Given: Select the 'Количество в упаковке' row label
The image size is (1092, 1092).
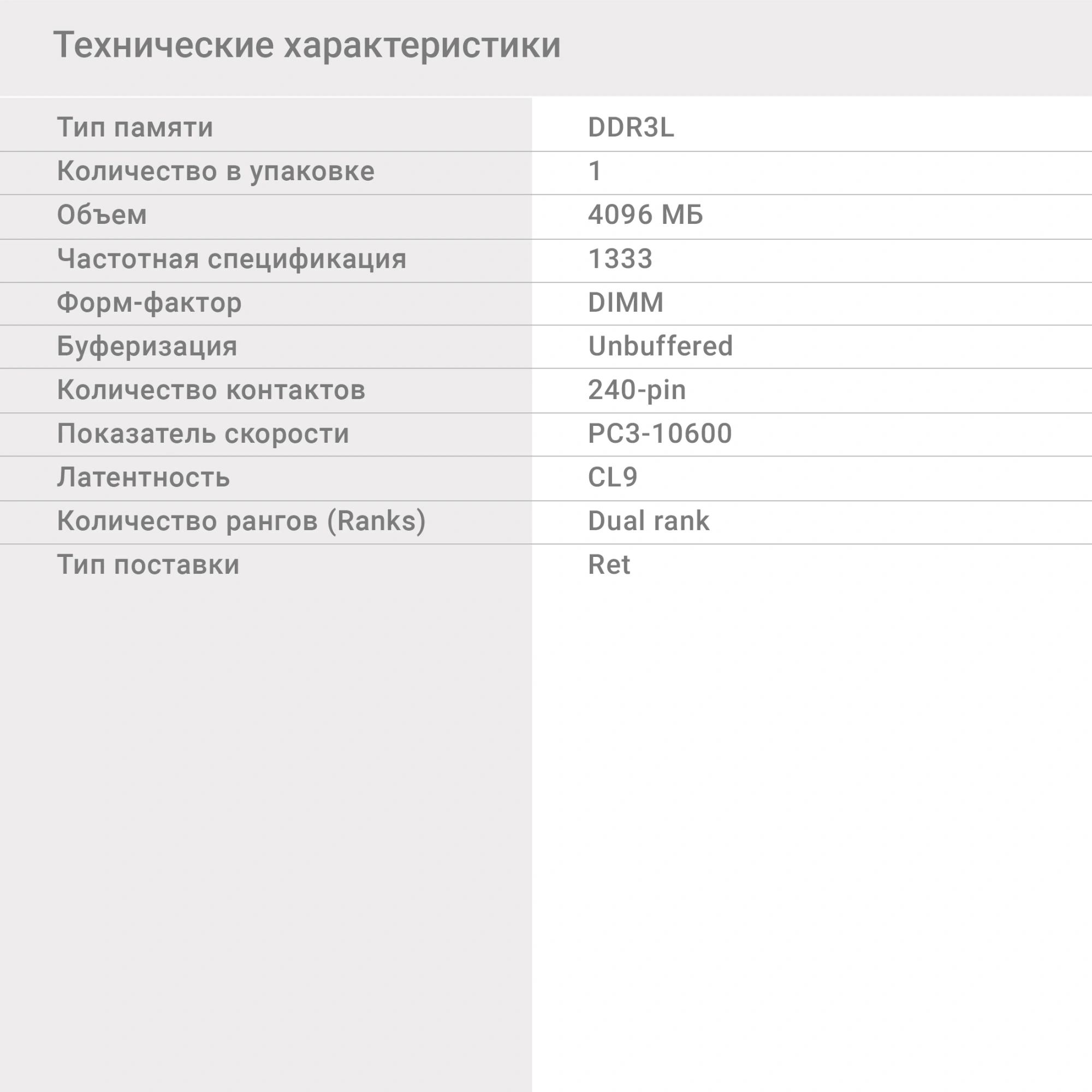Looking at the screenshot, I should [216, 172].
